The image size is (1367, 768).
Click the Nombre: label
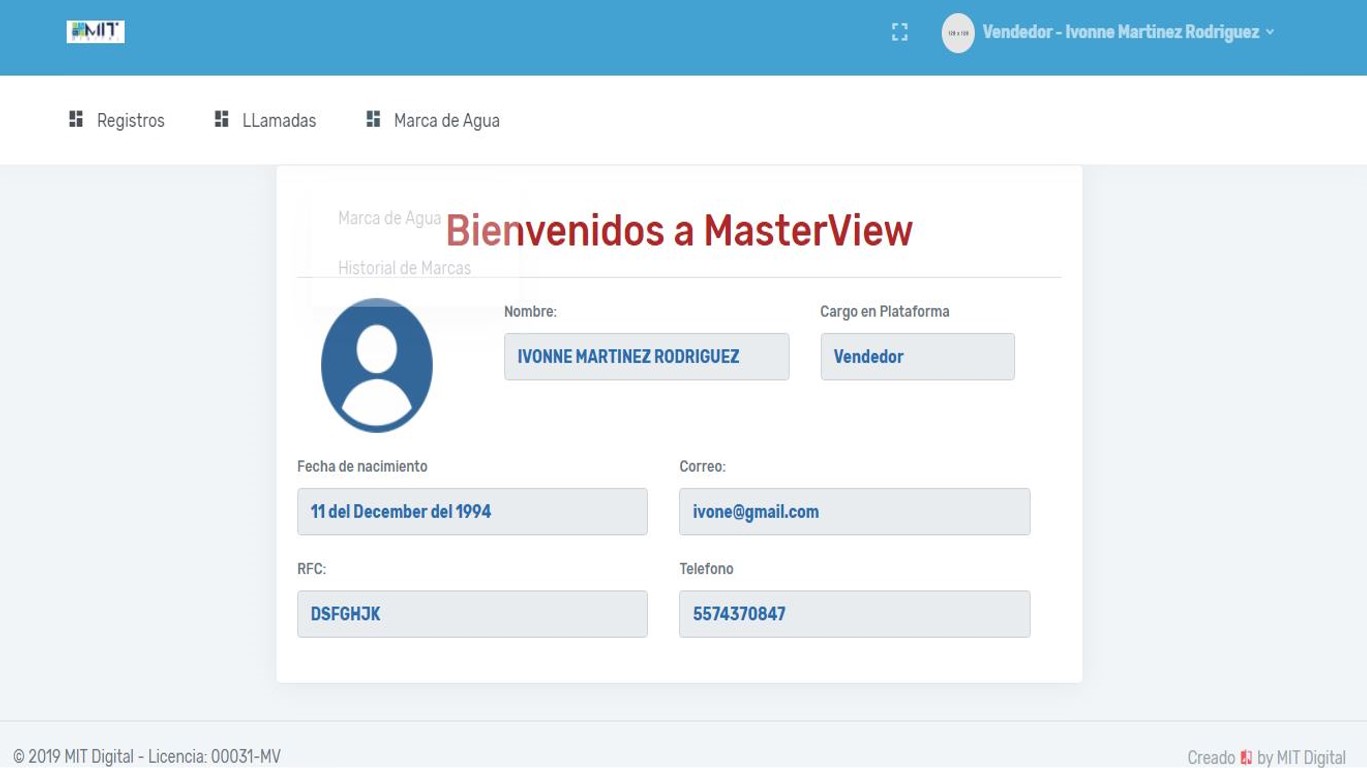point(530,312)
